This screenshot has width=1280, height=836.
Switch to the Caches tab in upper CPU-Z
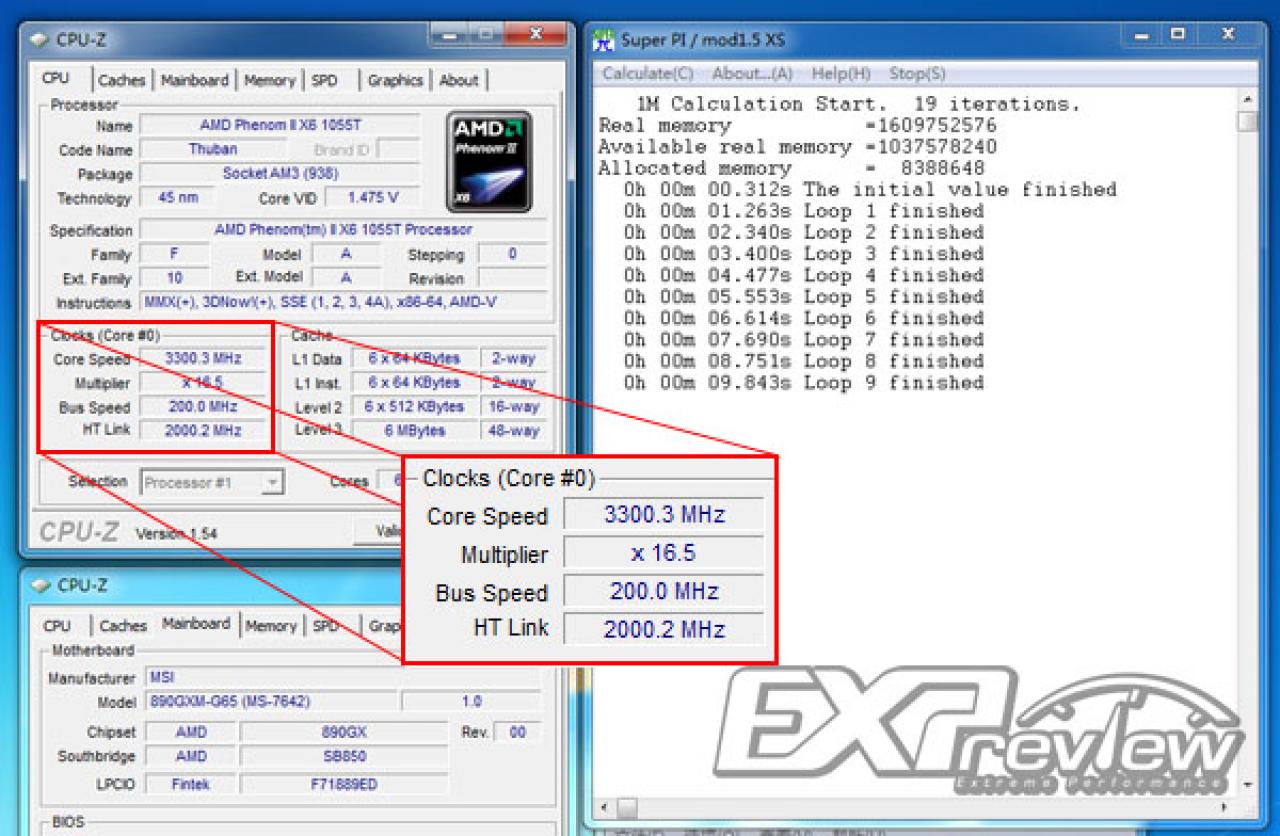point(122,81)
